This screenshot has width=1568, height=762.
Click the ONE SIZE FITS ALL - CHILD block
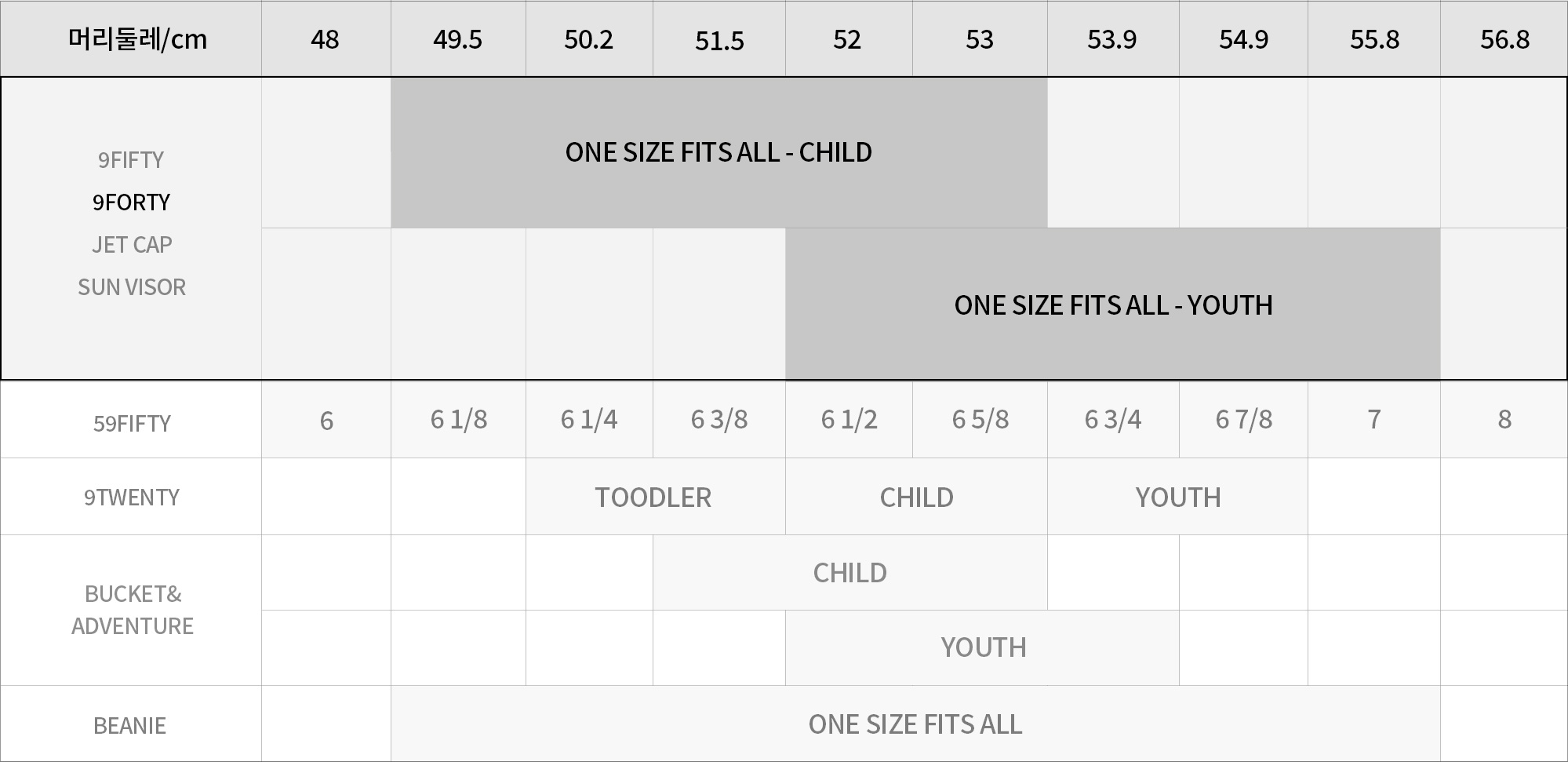tap(719, 152)
